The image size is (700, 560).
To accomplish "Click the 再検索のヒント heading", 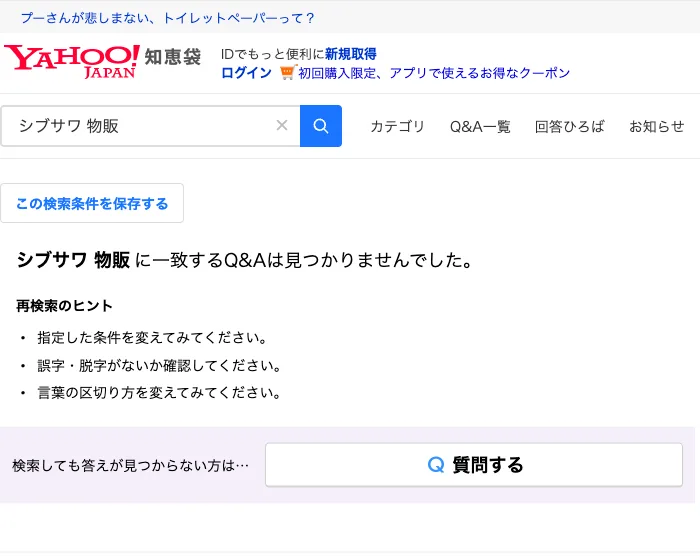I will (x=64, y=306).
